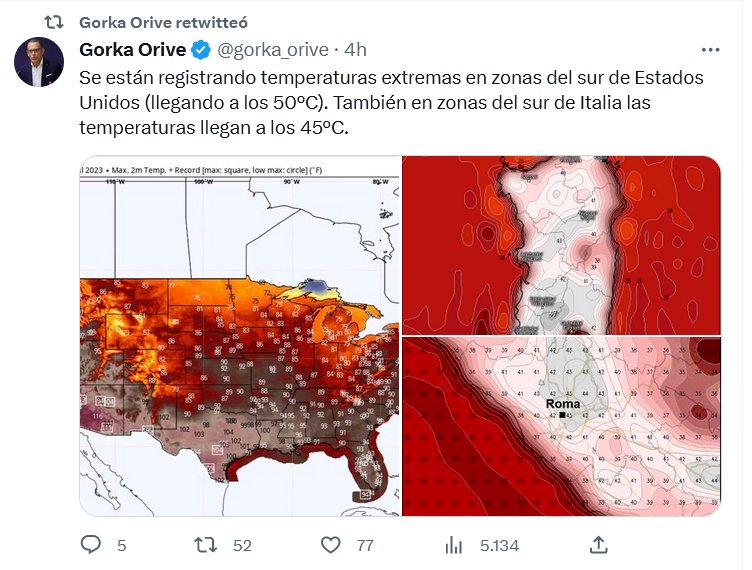Image resolution: width=752 pixels, height=570 pixels.
Task: Open the bold Gorka Orive display name
Action: pyautogui.click(x=132, y=49)
